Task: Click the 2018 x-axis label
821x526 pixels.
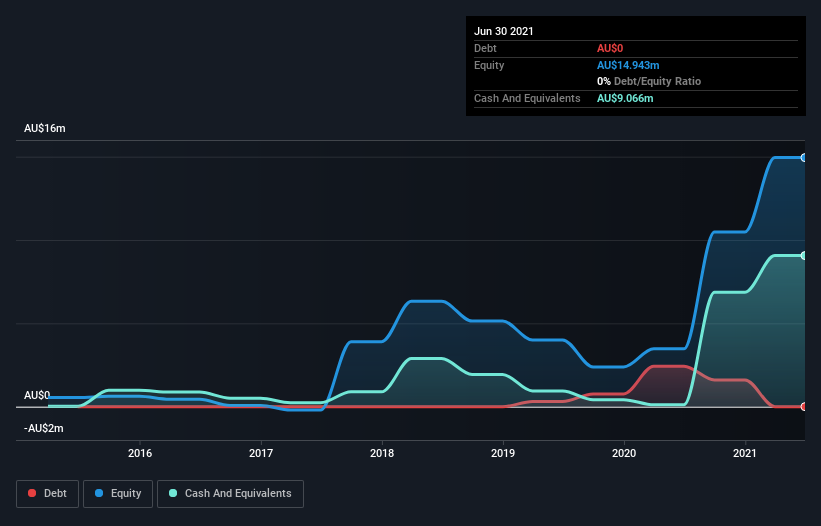Action: (x=382, y=453)
